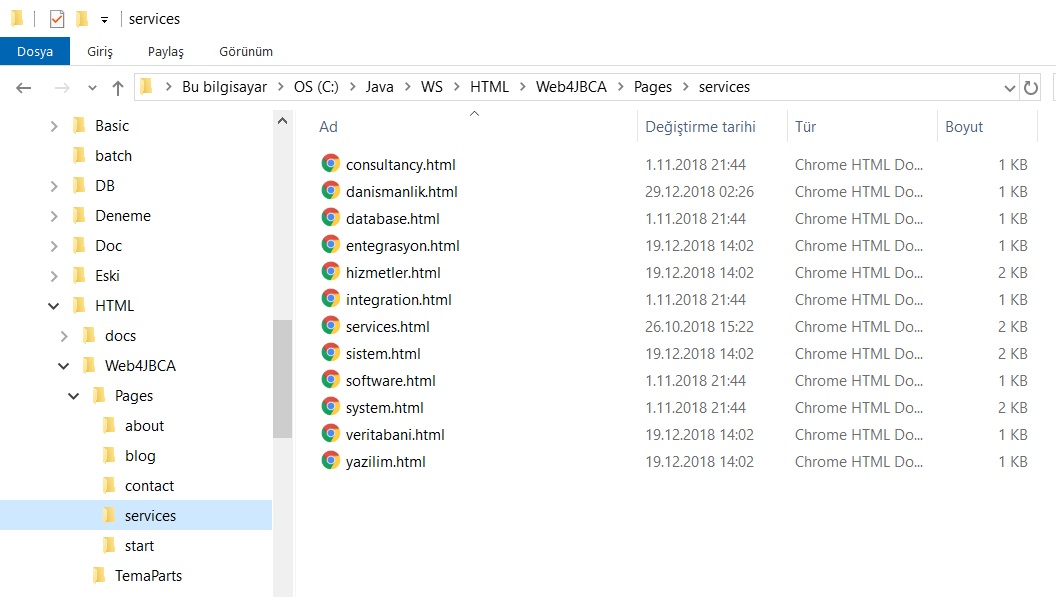Click the Chrome icon next to danismanlik.html
Image resolution: width=1056 pixels, height=597 pixels.
pos(331,191)
